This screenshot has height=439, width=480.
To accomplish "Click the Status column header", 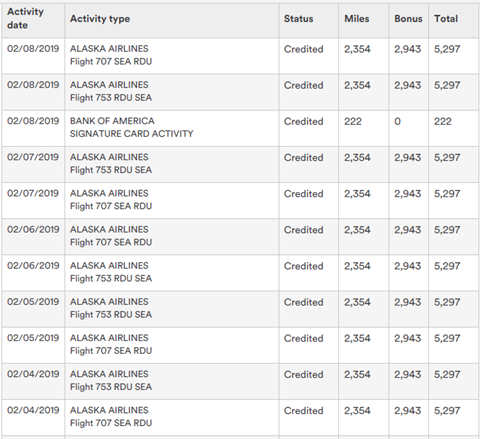I will (x=298, y=19).
